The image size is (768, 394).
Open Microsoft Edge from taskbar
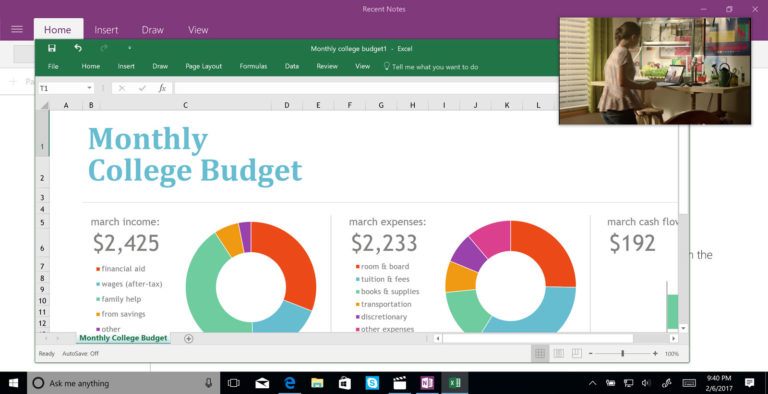pyautogui.click(x=290, y=383)
